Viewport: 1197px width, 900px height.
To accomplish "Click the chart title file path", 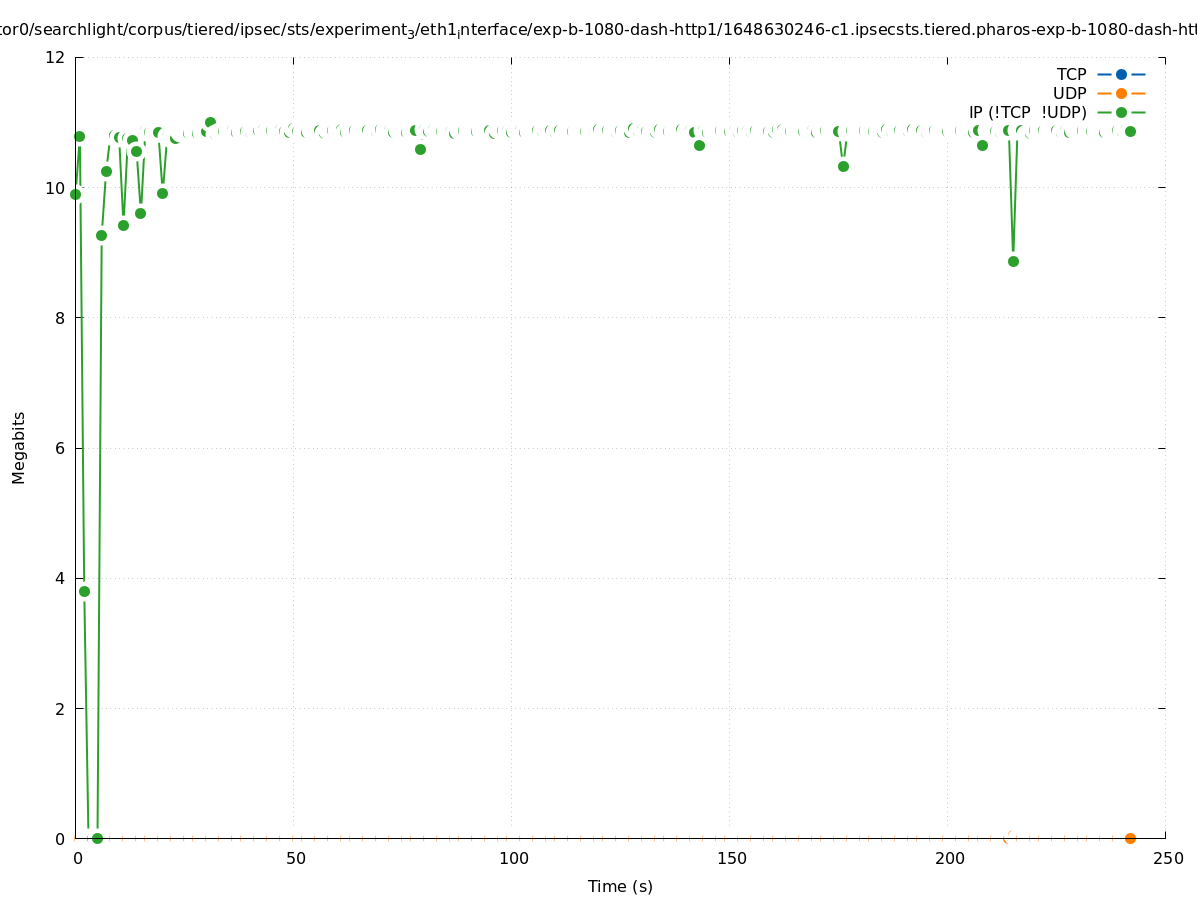I will 598,30.
